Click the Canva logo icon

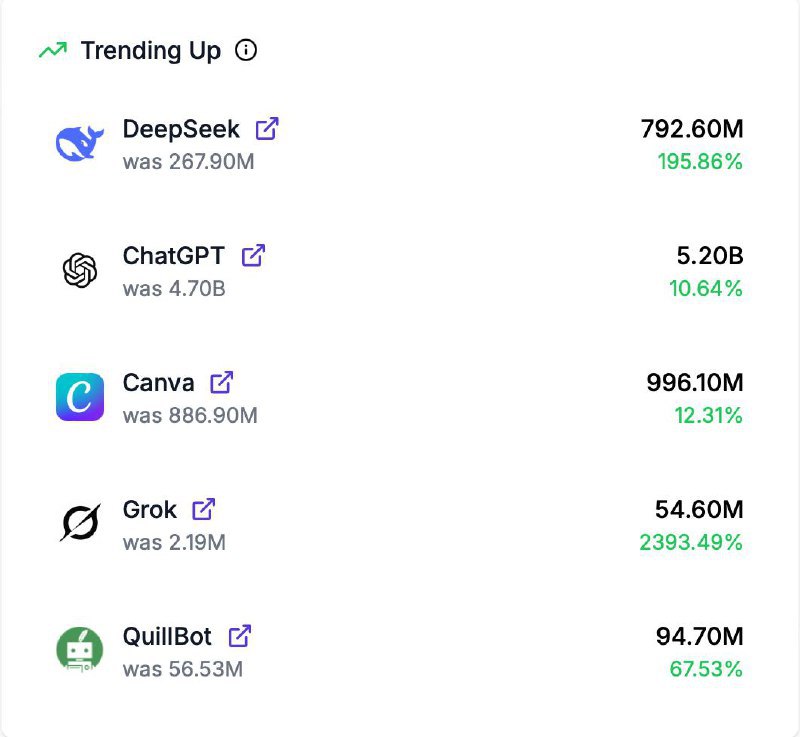(x=80, y=397)
